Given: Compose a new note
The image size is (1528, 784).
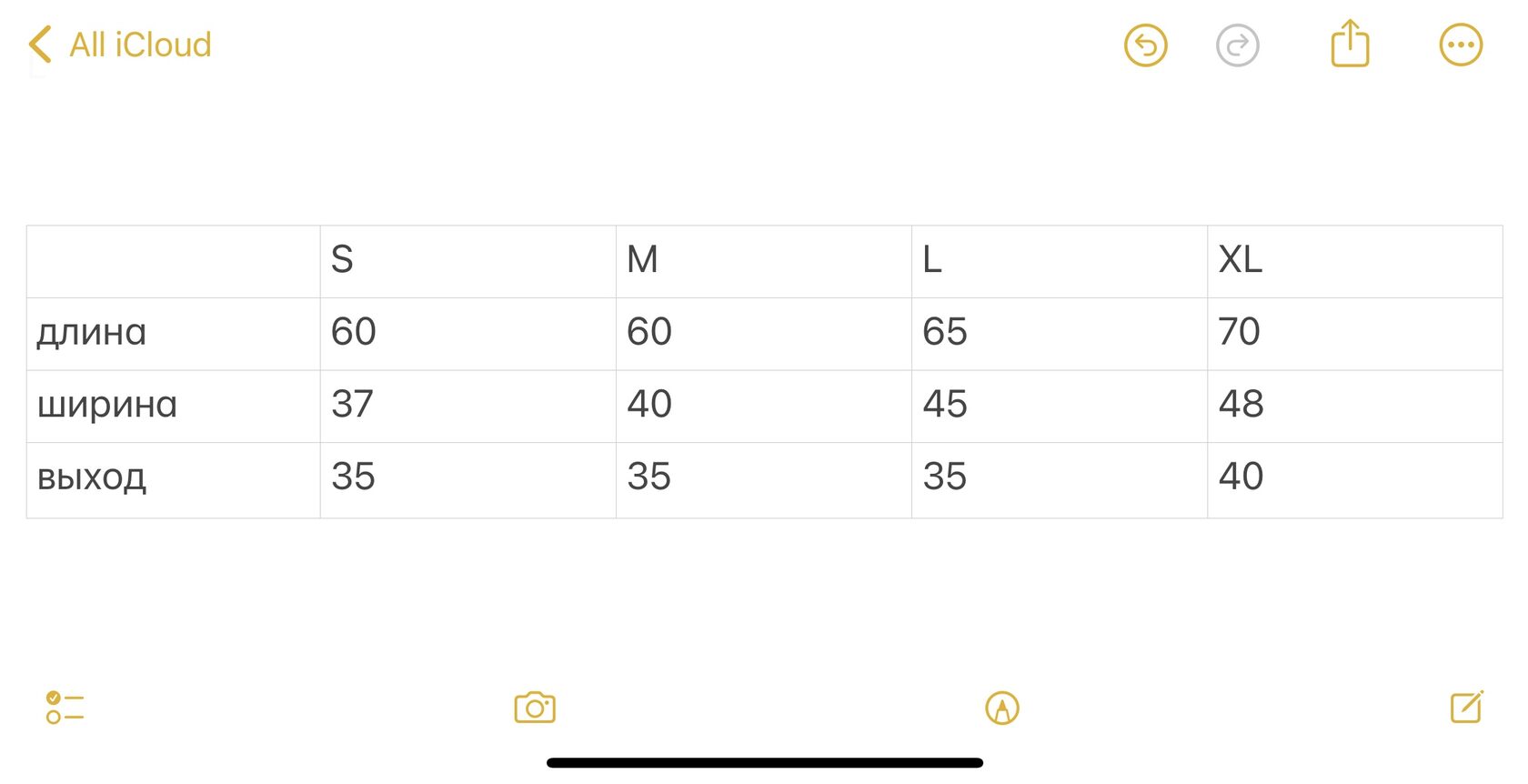Looking at the screenshot, I should pos(1467,707).
